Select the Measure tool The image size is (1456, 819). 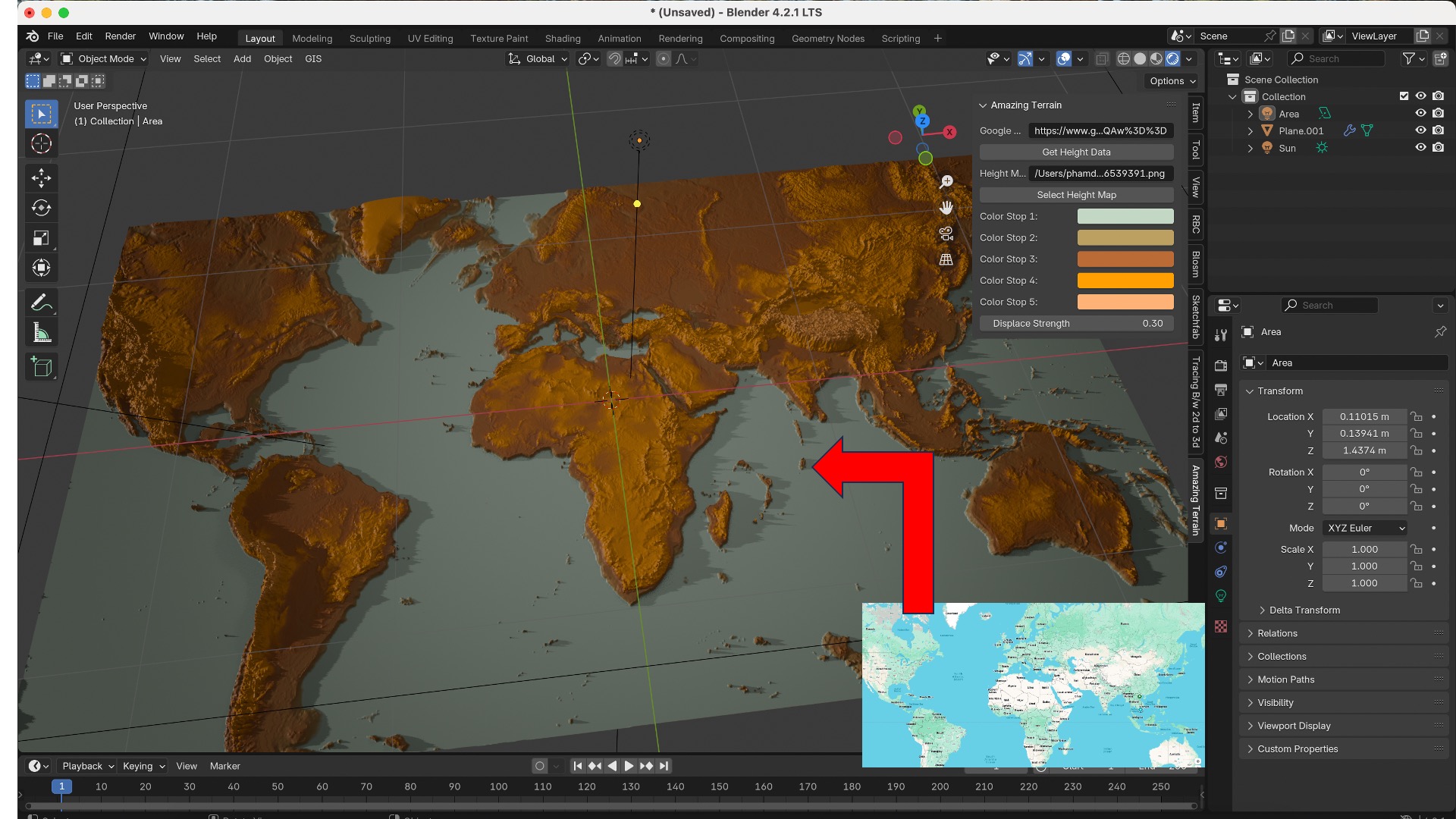[41, 333]
